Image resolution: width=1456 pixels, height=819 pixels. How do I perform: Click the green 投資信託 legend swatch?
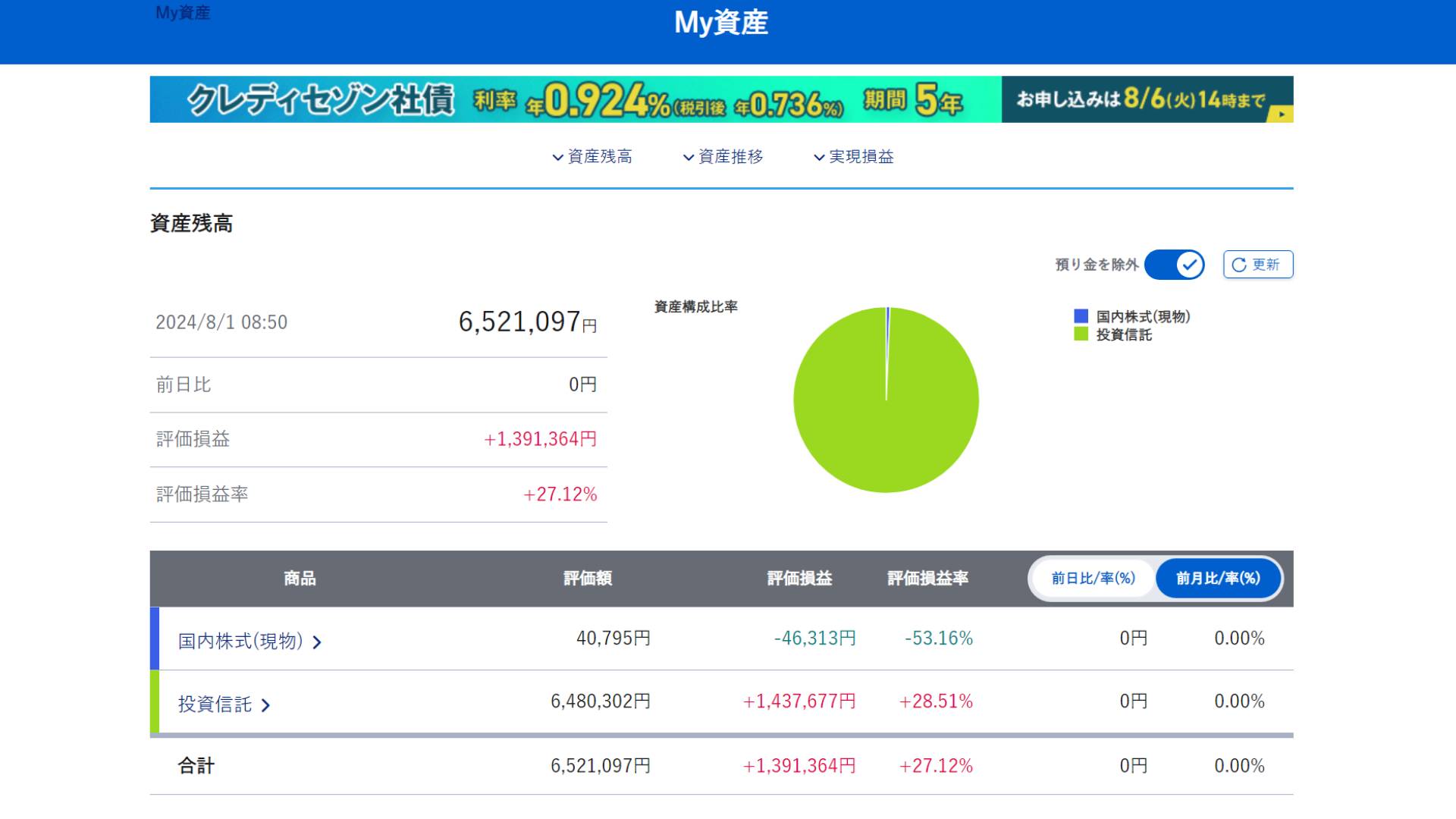(1081, 334)
